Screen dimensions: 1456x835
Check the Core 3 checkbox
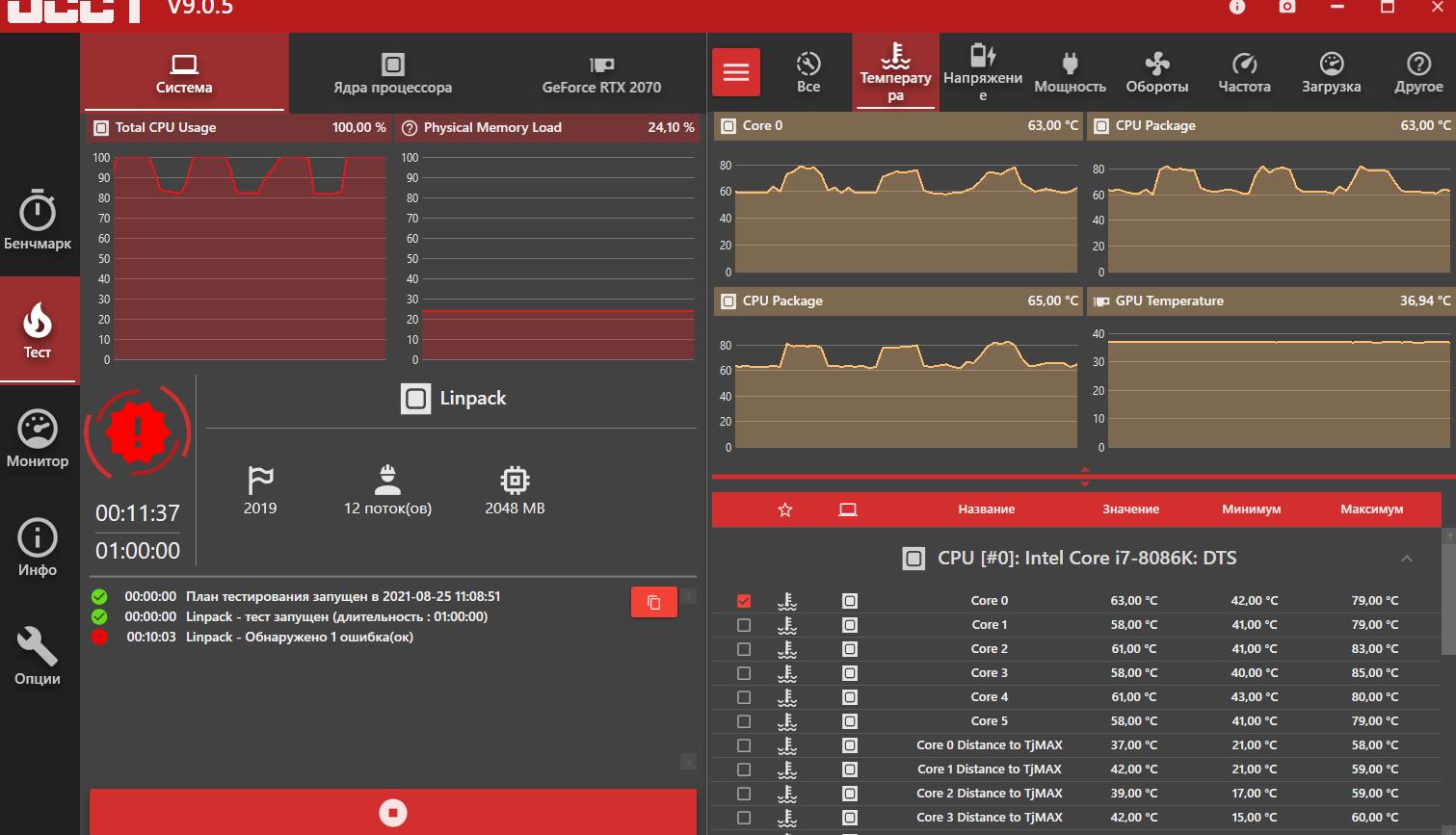click(744, 673)
